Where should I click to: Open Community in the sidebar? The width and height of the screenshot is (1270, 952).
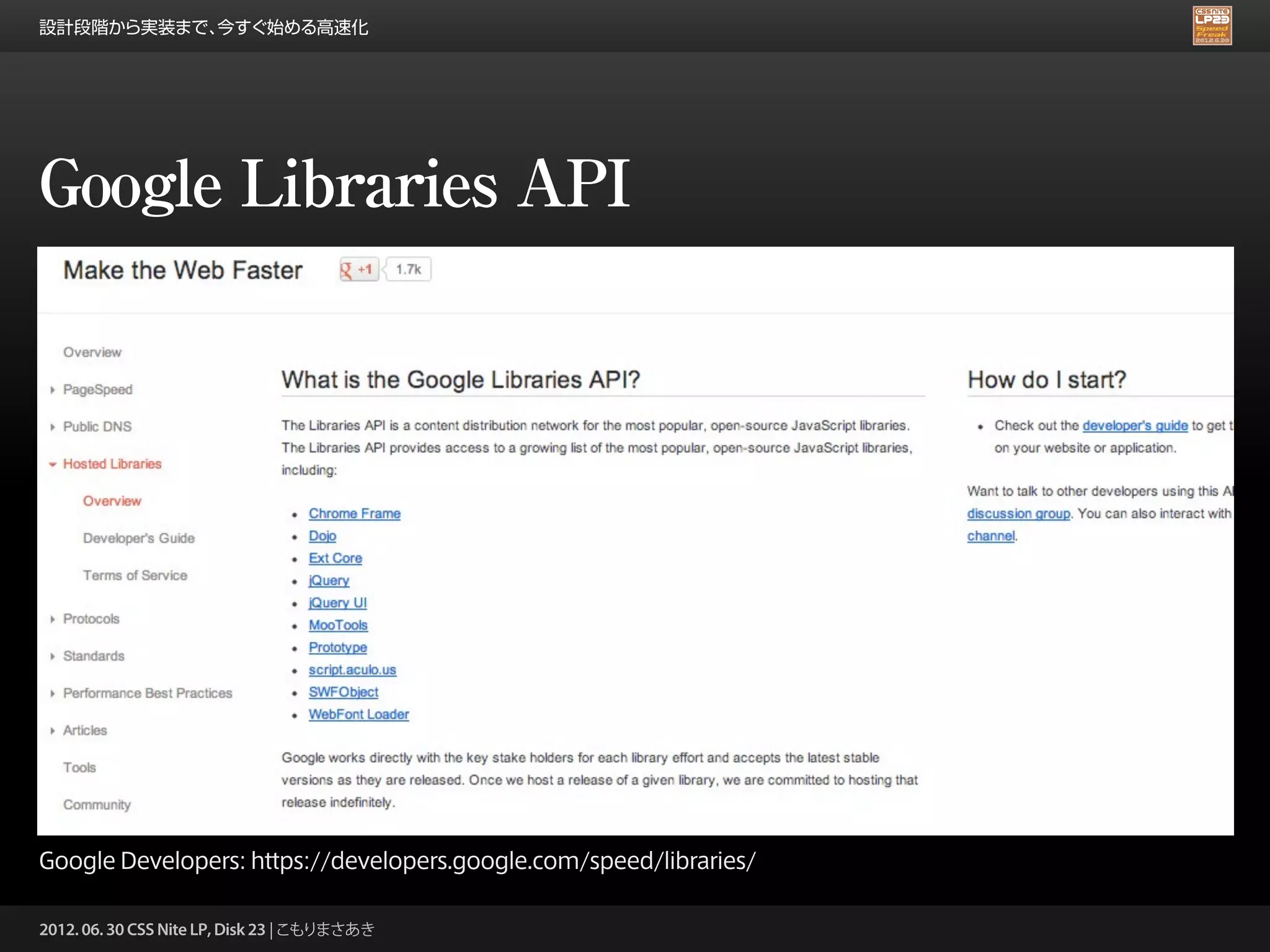(x=97, y=804)
